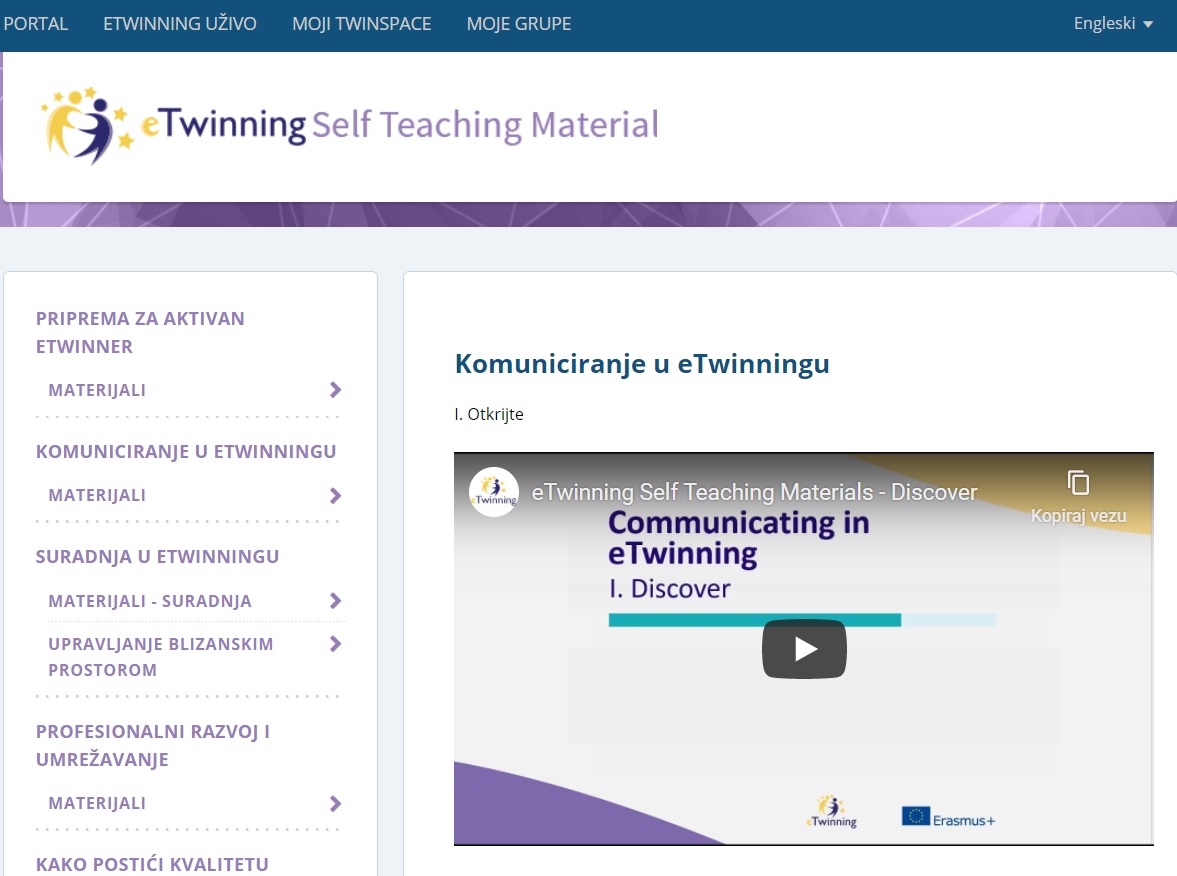Click the Erasmus+ logo in video

(948, 817)
